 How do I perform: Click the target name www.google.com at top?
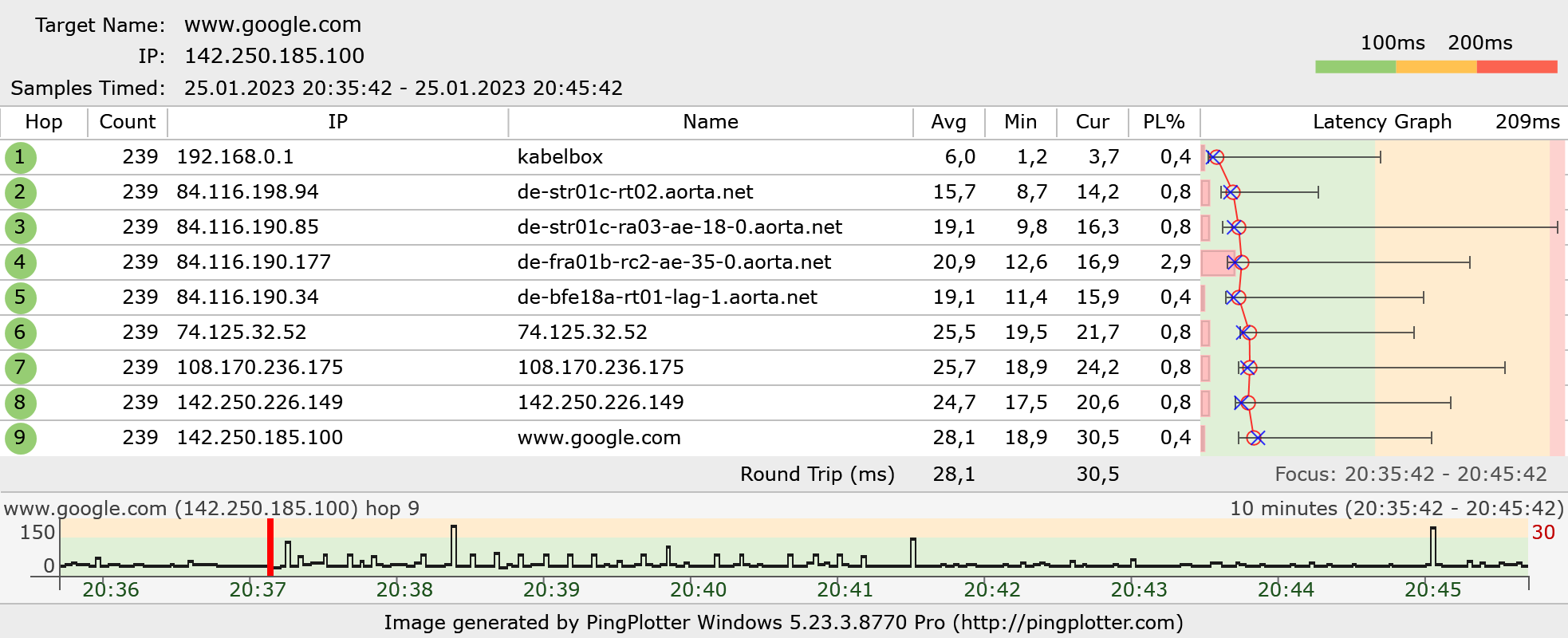[x=273, y=25]
